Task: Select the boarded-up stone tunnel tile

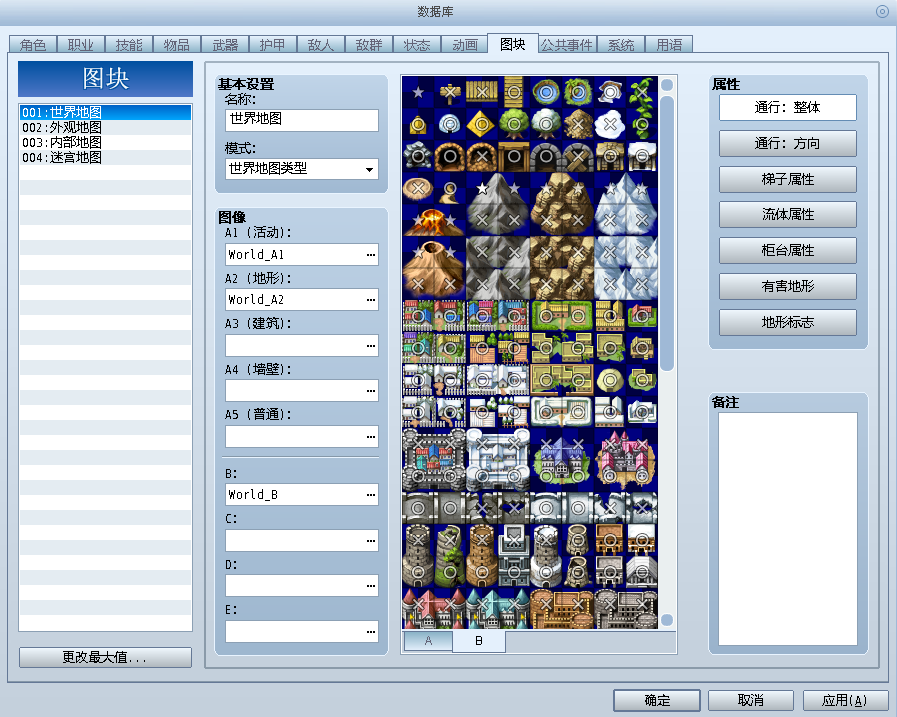Action: pos(578,156)
